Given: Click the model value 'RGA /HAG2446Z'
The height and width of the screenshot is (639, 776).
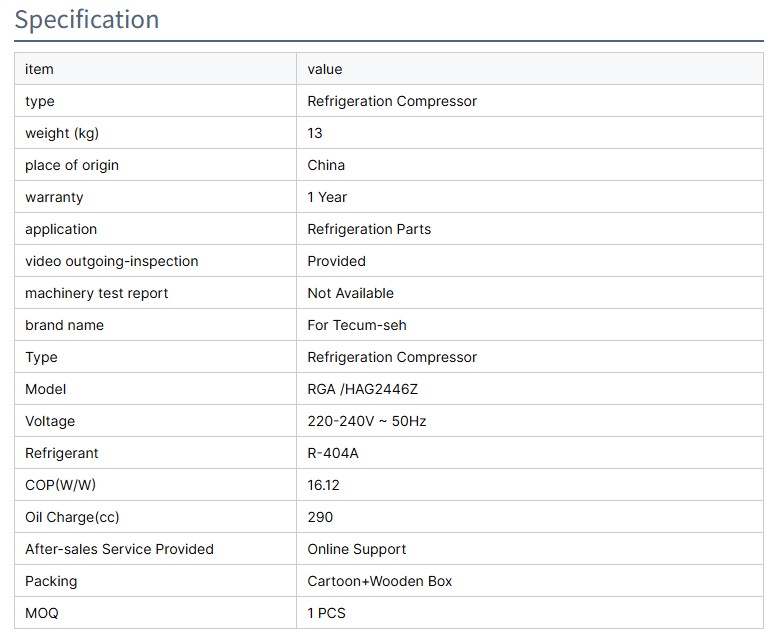Looking at the screenshot, I should (362, 389).
